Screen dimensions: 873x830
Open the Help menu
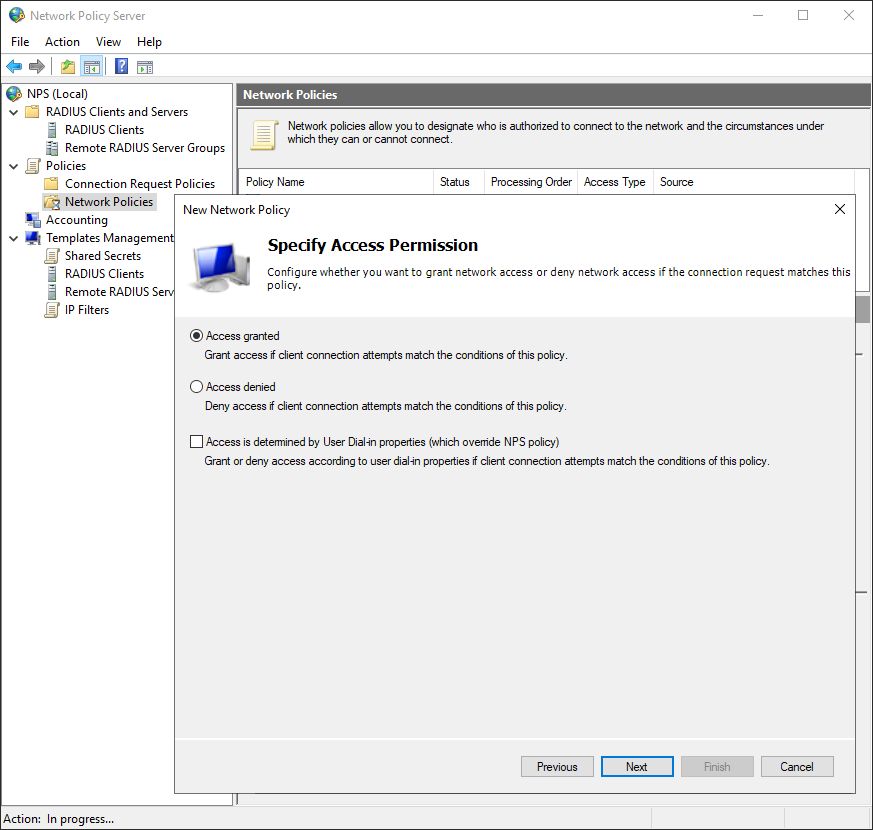point(149,42)
